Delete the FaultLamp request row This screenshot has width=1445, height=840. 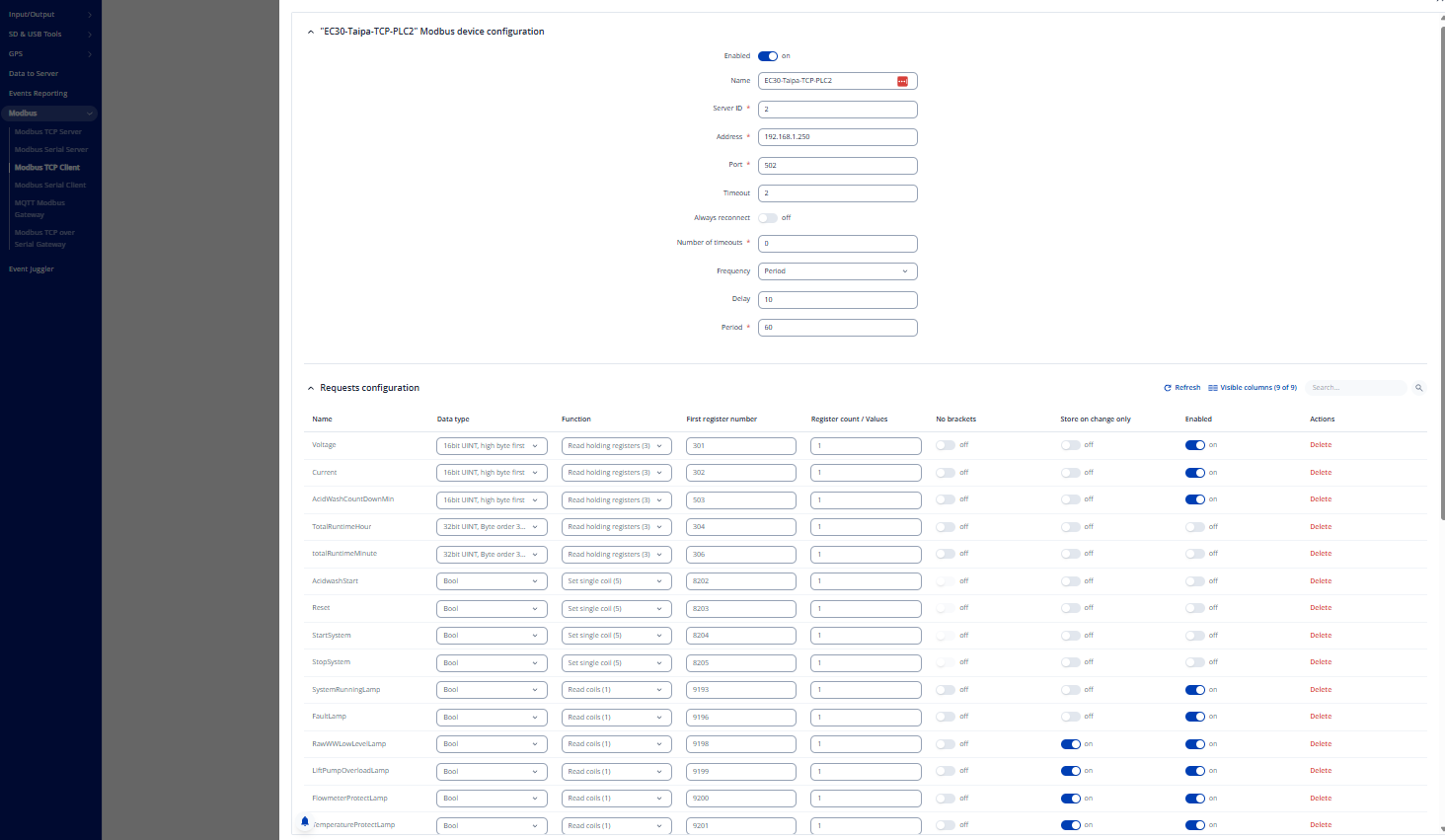click(x=1320, y=717)
